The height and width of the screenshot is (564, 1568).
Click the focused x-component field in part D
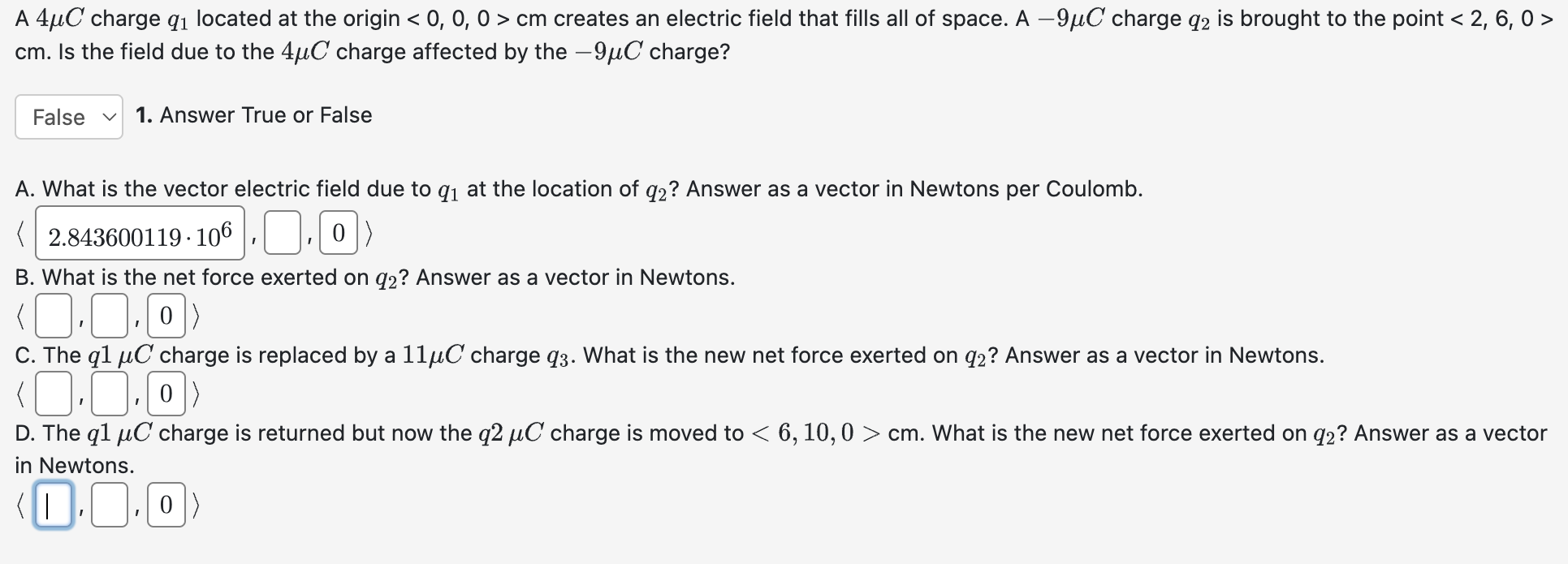(x=52, y=505)
